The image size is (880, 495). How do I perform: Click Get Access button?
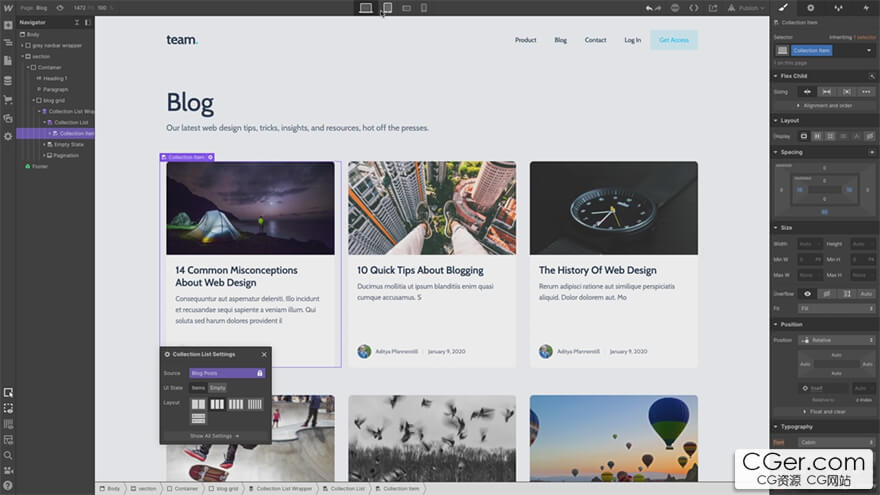[674, 40]
